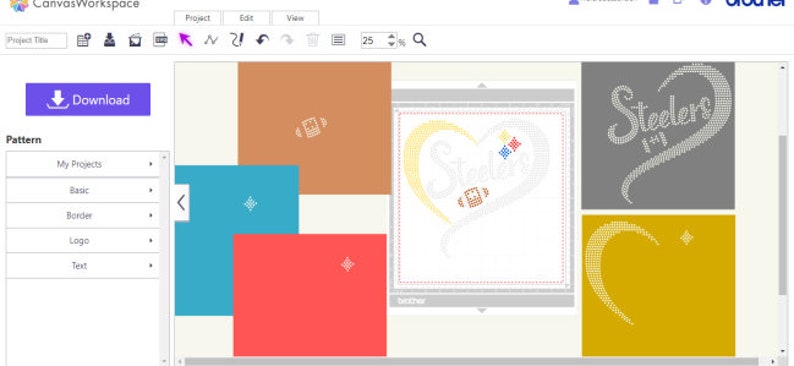Expand the Border pattern category
The image size is (794, 366).
click(x=83, y=215)
